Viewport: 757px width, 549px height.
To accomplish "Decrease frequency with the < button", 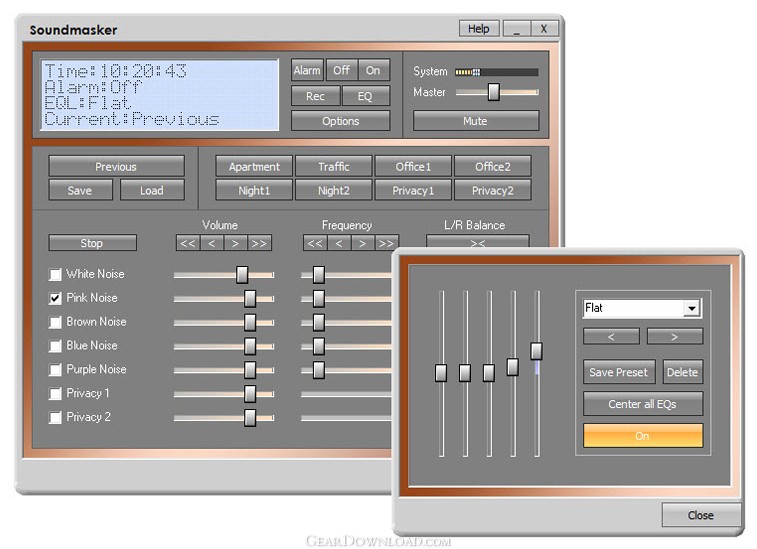I will click(339, 243).
